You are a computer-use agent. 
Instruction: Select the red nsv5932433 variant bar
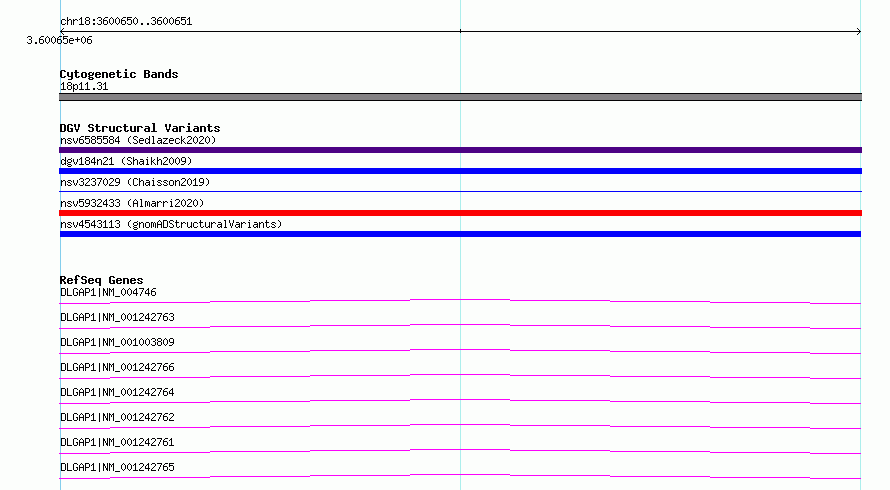coord(460,213)
